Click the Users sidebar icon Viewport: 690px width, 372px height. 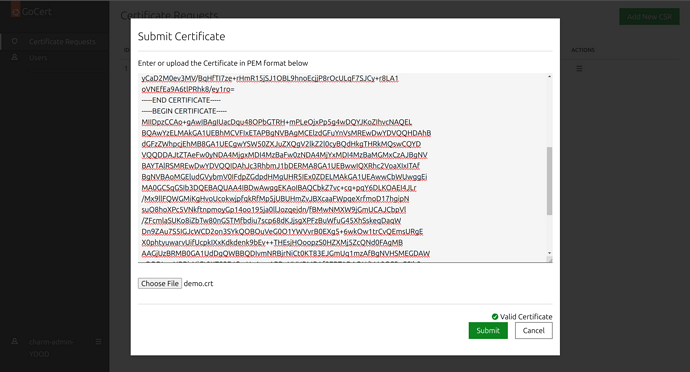(x=15, y=57)
